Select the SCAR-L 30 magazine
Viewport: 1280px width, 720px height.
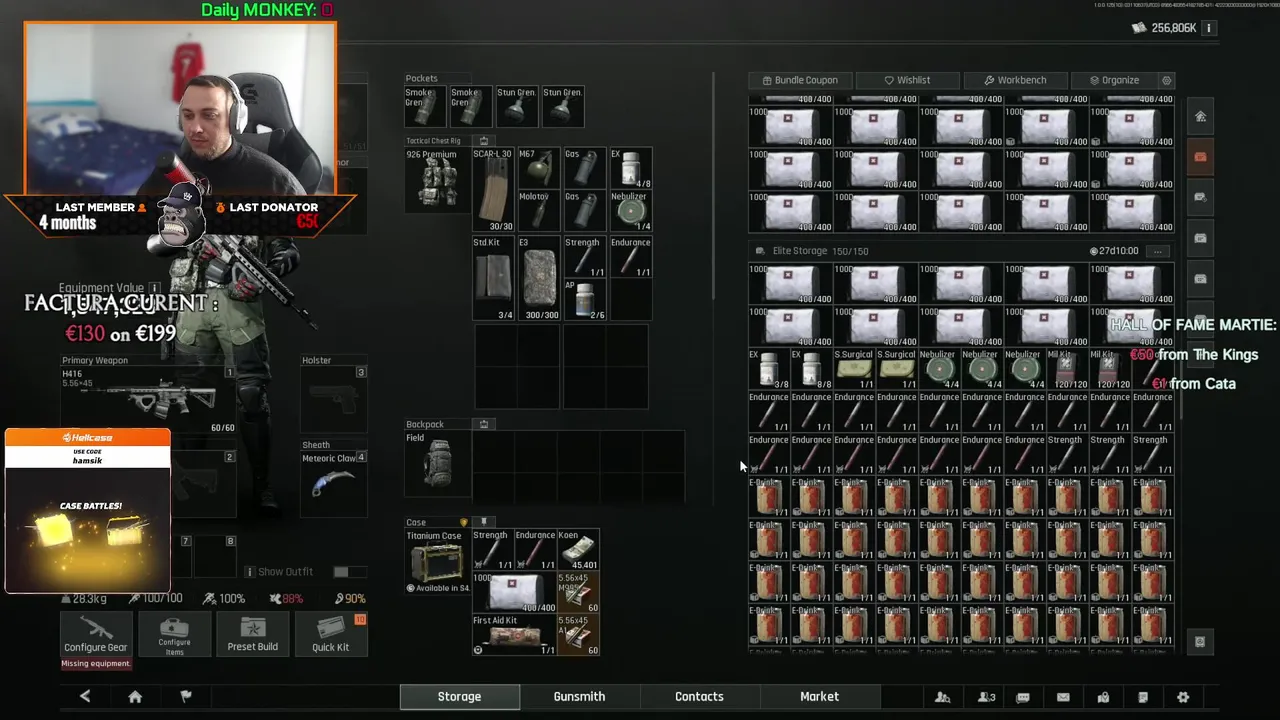(x=493, y=190)
